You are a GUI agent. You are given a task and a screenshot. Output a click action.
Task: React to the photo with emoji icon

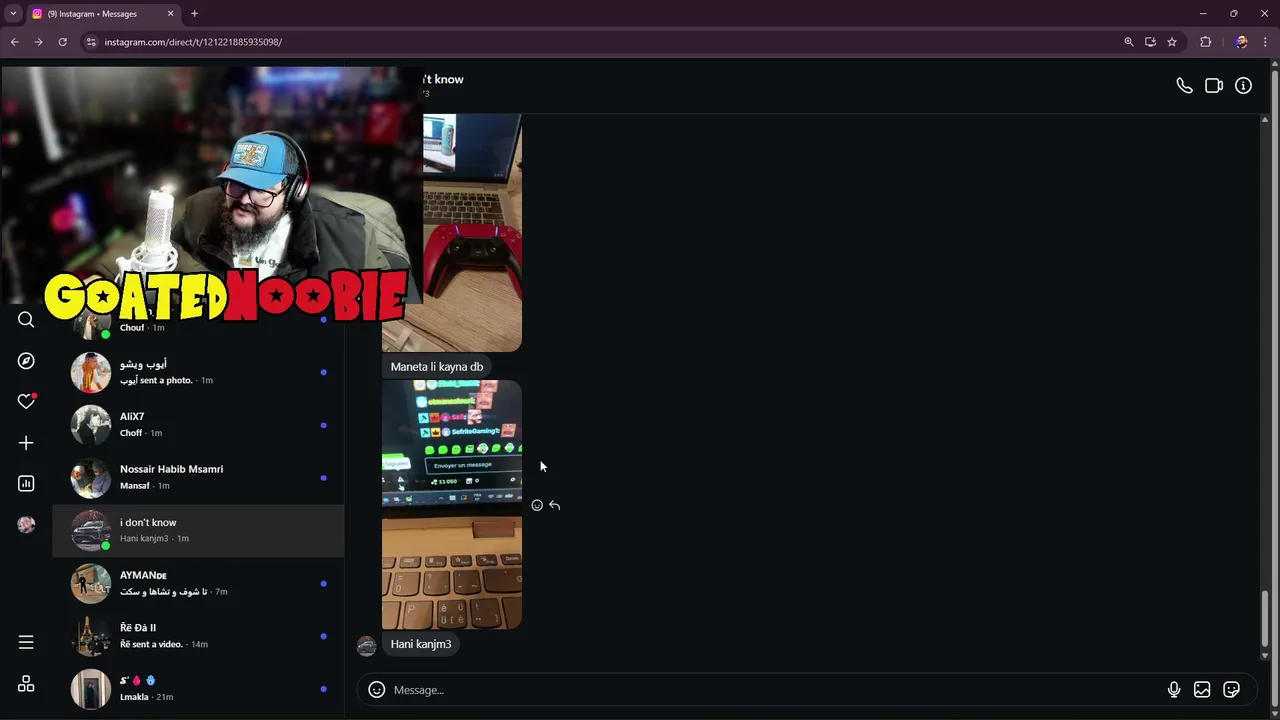[537, 506]
